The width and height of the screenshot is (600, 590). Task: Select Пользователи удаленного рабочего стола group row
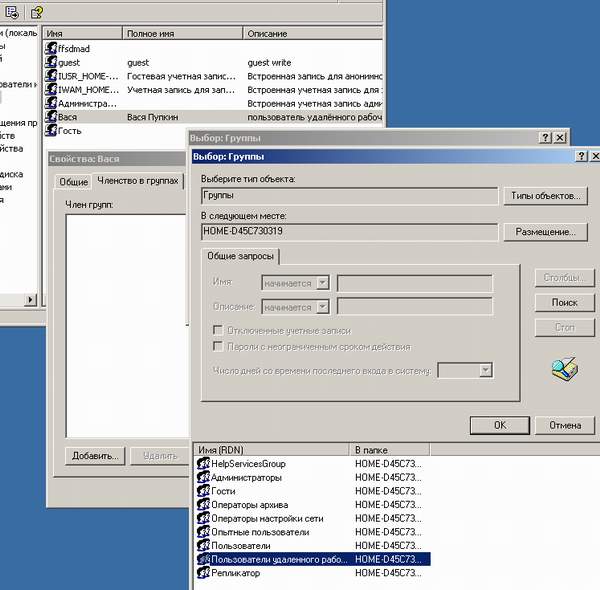tap(278, 560)
